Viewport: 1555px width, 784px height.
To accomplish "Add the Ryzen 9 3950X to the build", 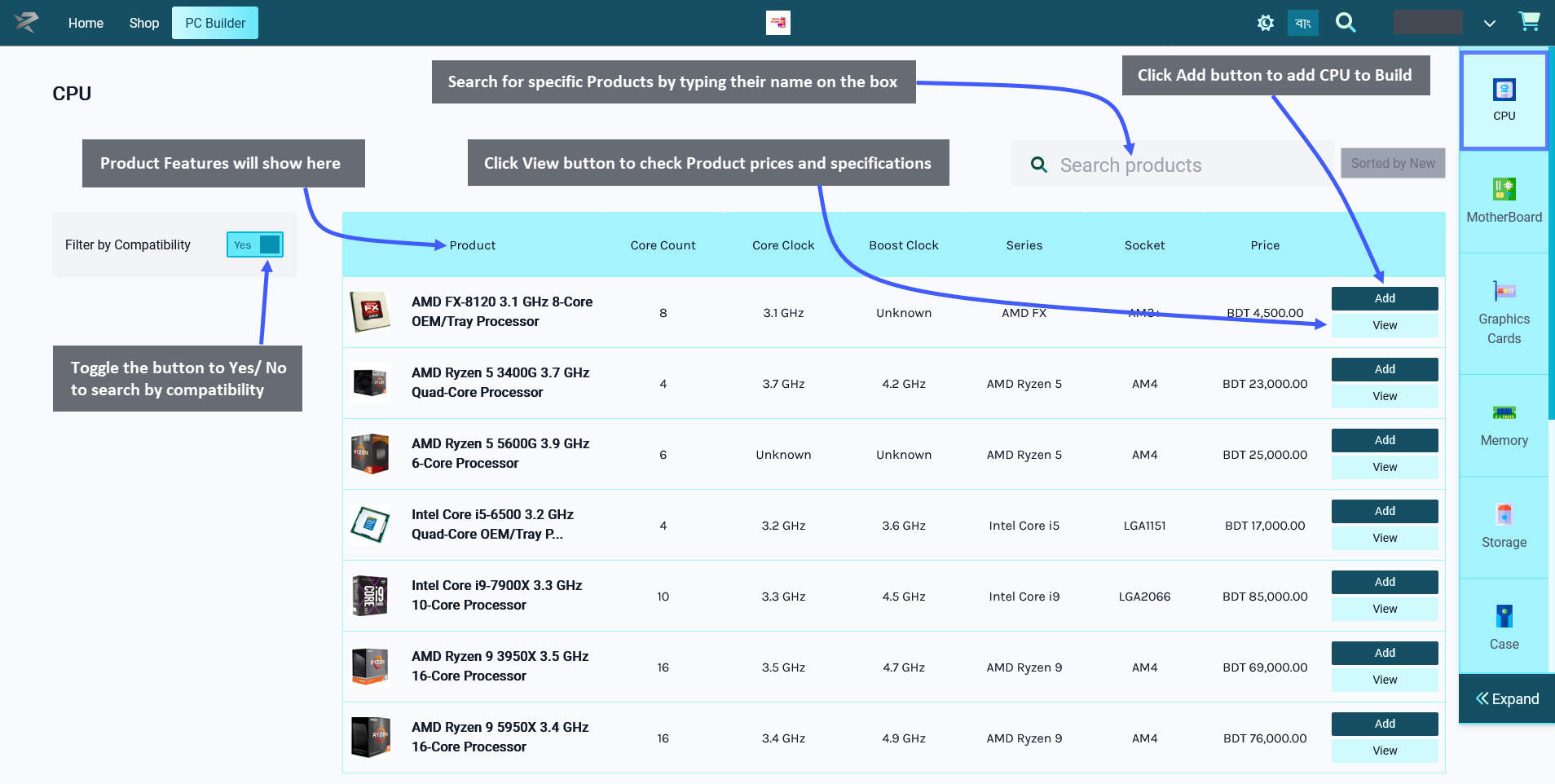I will point(1385,653).
